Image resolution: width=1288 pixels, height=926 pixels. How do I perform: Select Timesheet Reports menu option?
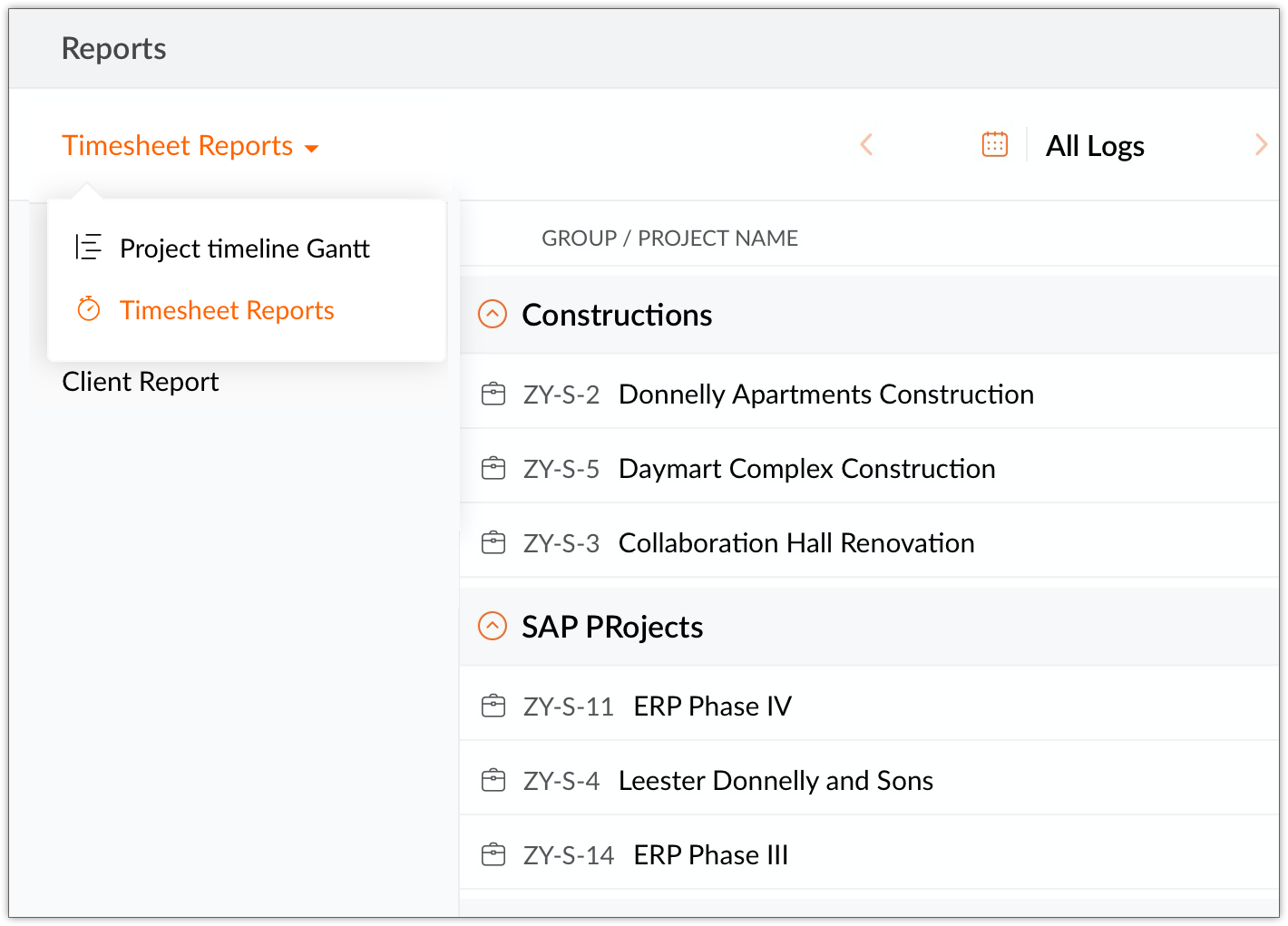click(227, 310)
